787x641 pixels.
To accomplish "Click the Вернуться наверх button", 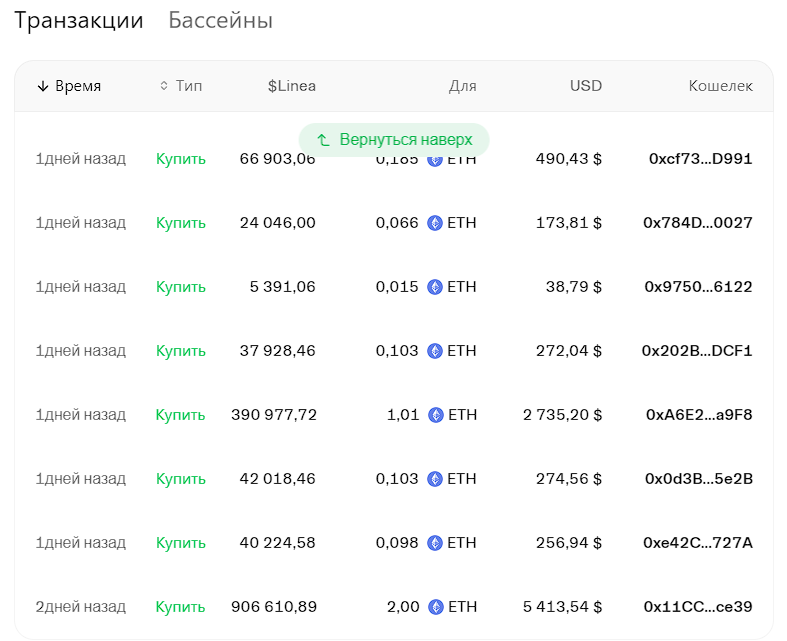I will coord(393,140).
